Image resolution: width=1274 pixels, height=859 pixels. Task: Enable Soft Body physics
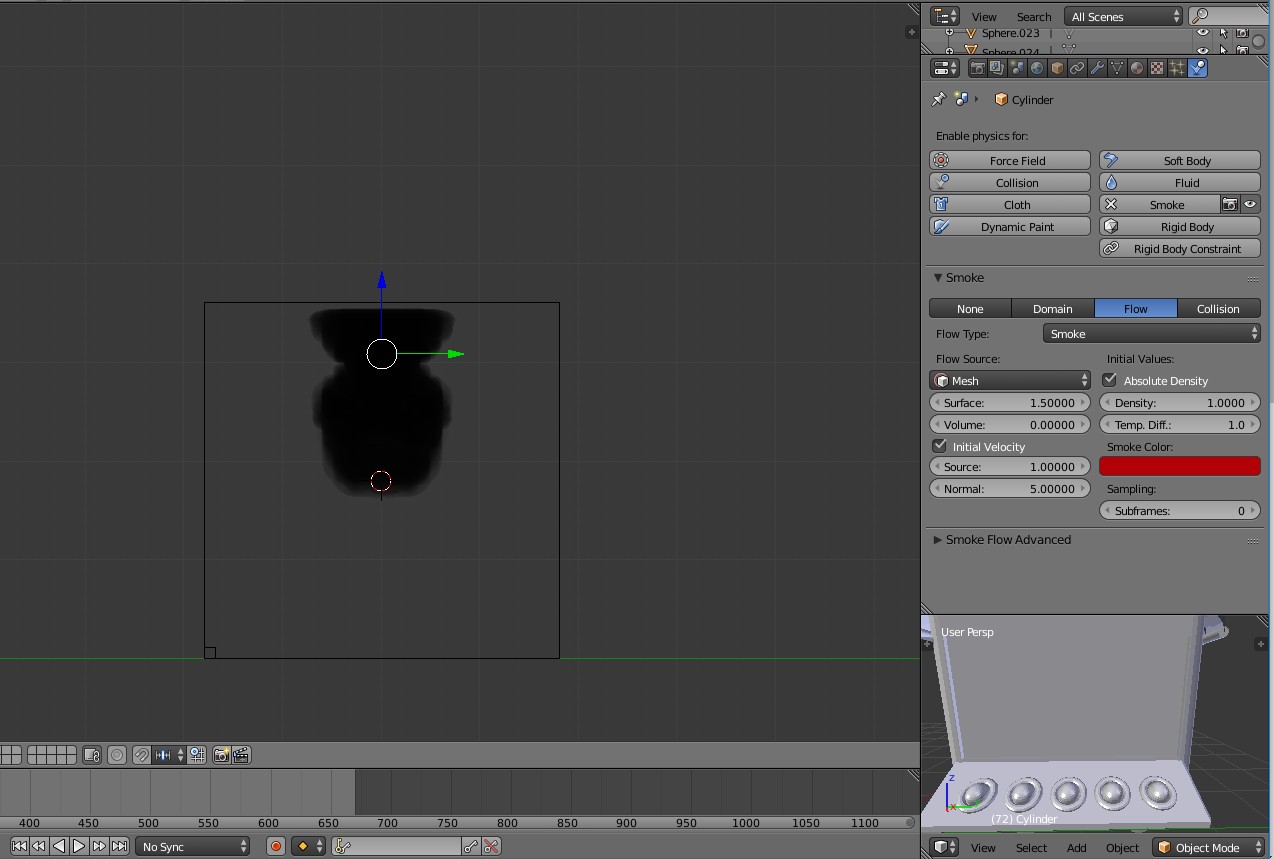point(1180,160)
